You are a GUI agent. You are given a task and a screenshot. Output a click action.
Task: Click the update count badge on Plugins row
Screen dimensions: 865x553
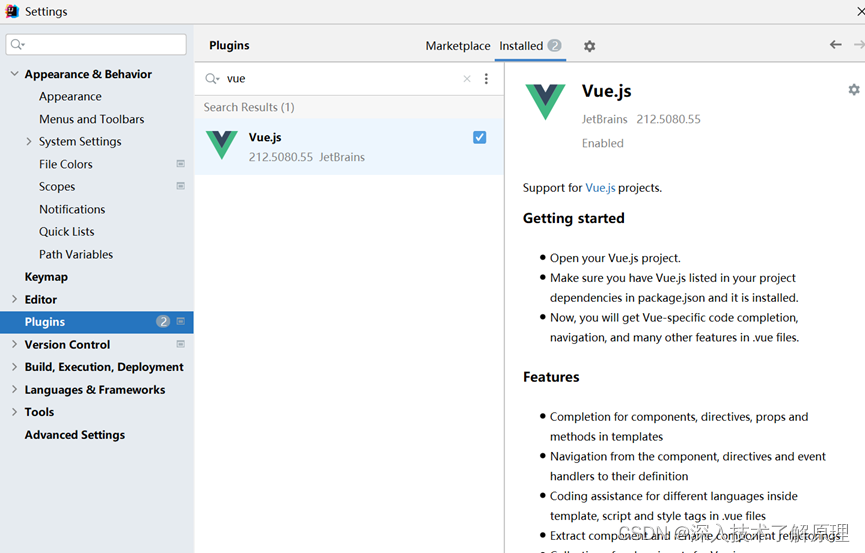click(x=163, y=322)
